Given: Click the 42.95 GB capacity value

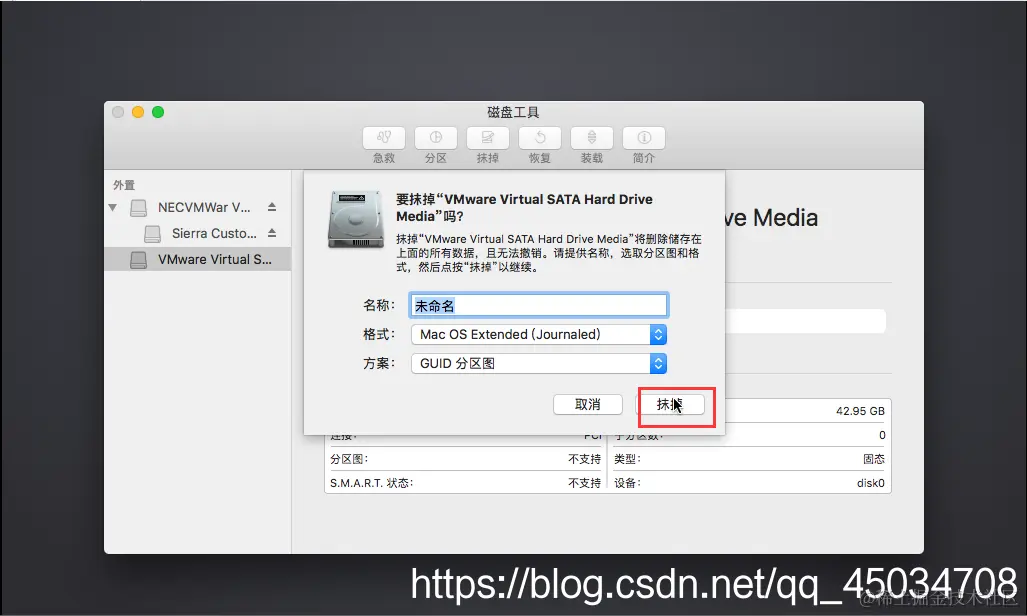Looking at the screenshot, I should coord(860,411).
